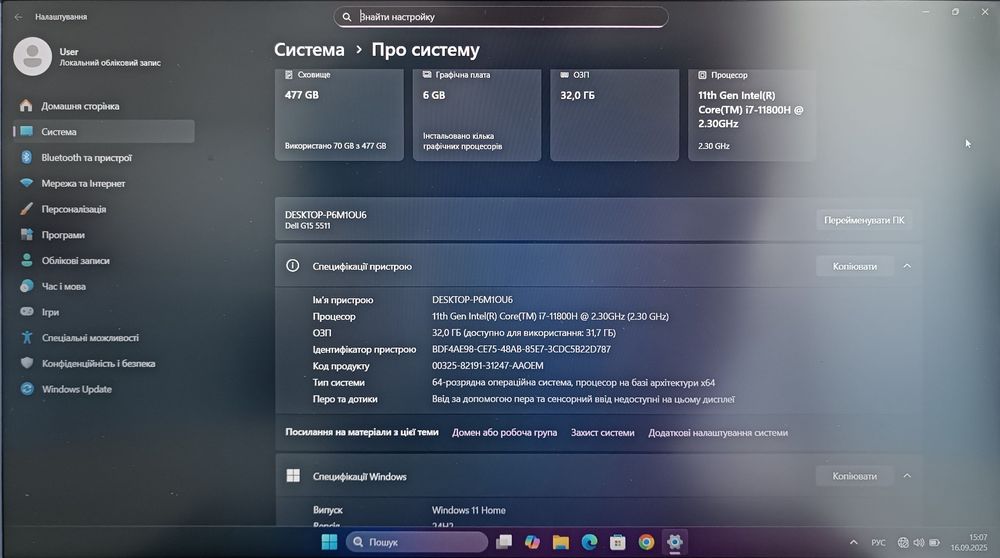Open the Сховище 477 GB card
Screen dimensions: 1000x558
339,115
